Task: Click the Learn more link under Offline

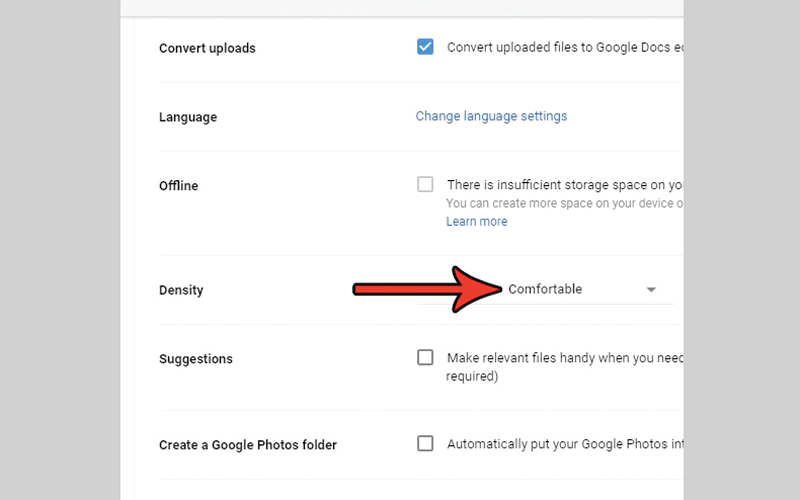Action: click(476, 221)
